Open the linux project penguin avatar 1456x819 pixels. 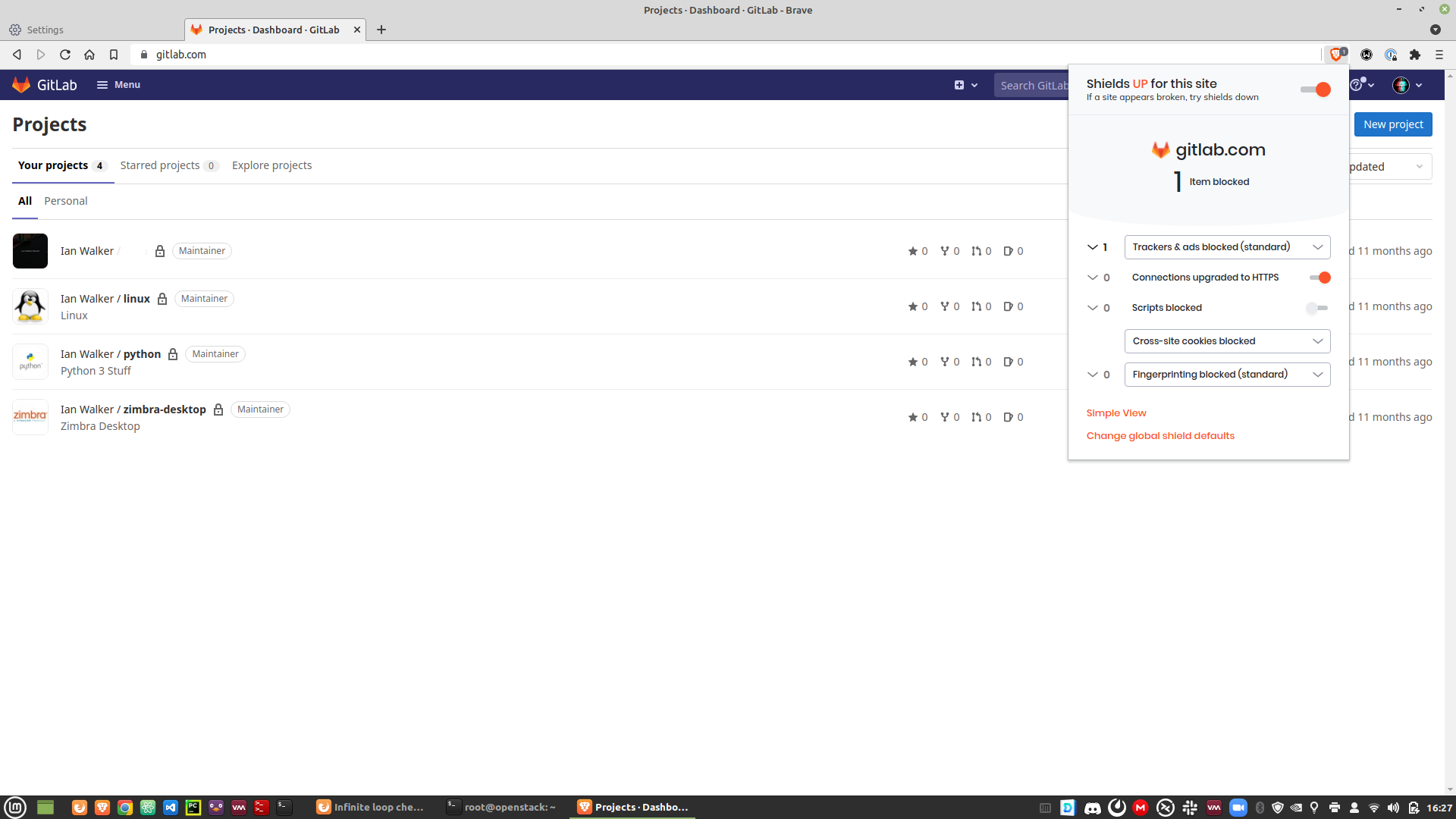30,306
